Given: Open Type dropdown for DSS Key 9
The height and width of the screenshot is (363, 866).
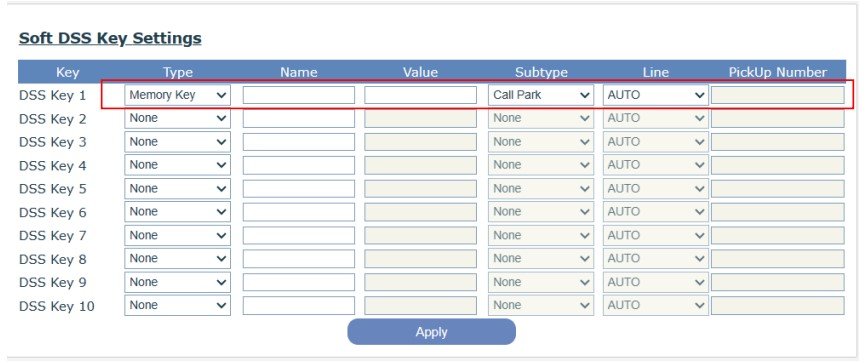Looking at the screenshot, I should [177, 282].
